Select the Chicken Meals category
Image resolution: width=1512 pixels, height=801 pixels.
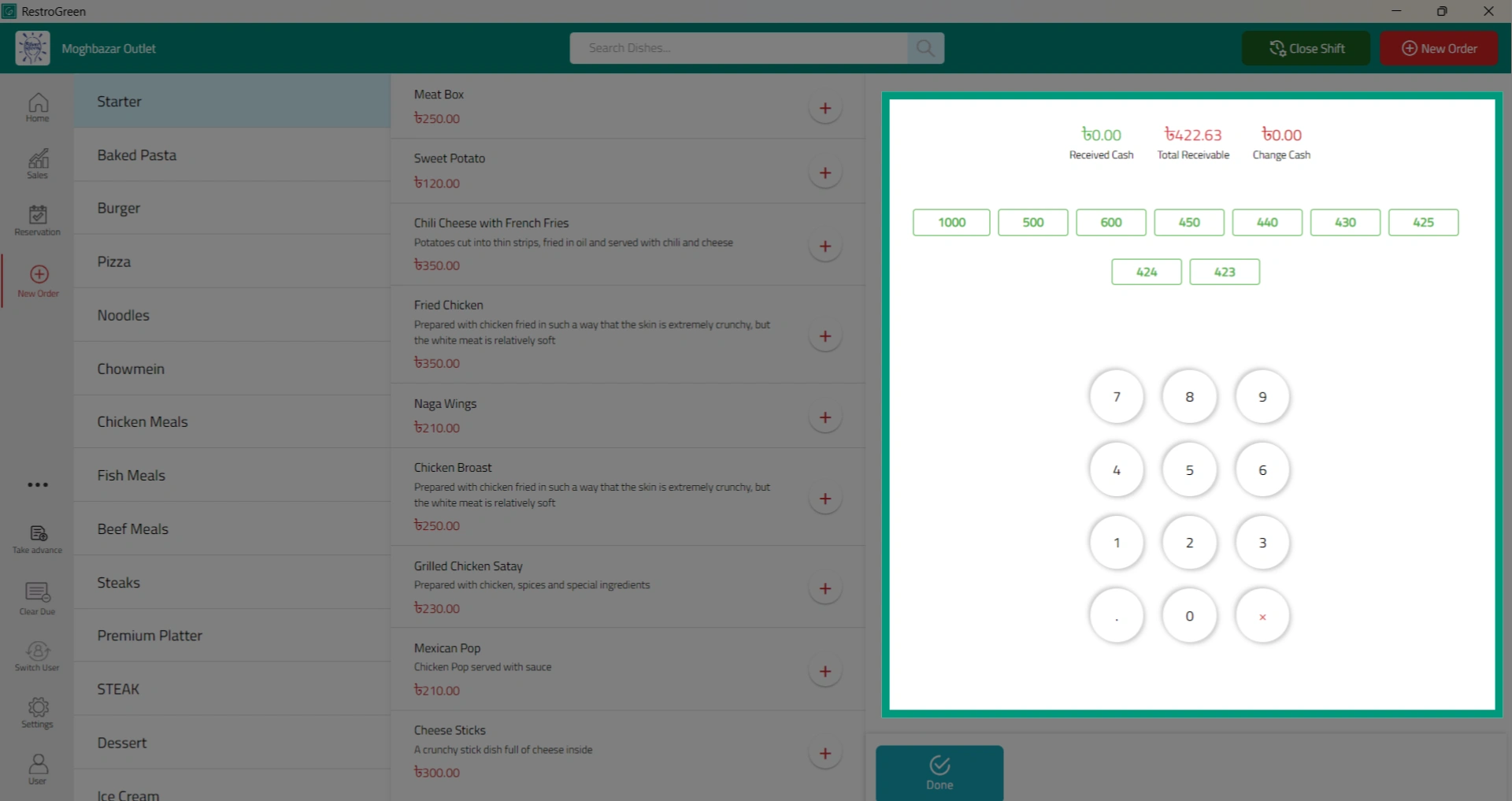click(x=232, y=422)
